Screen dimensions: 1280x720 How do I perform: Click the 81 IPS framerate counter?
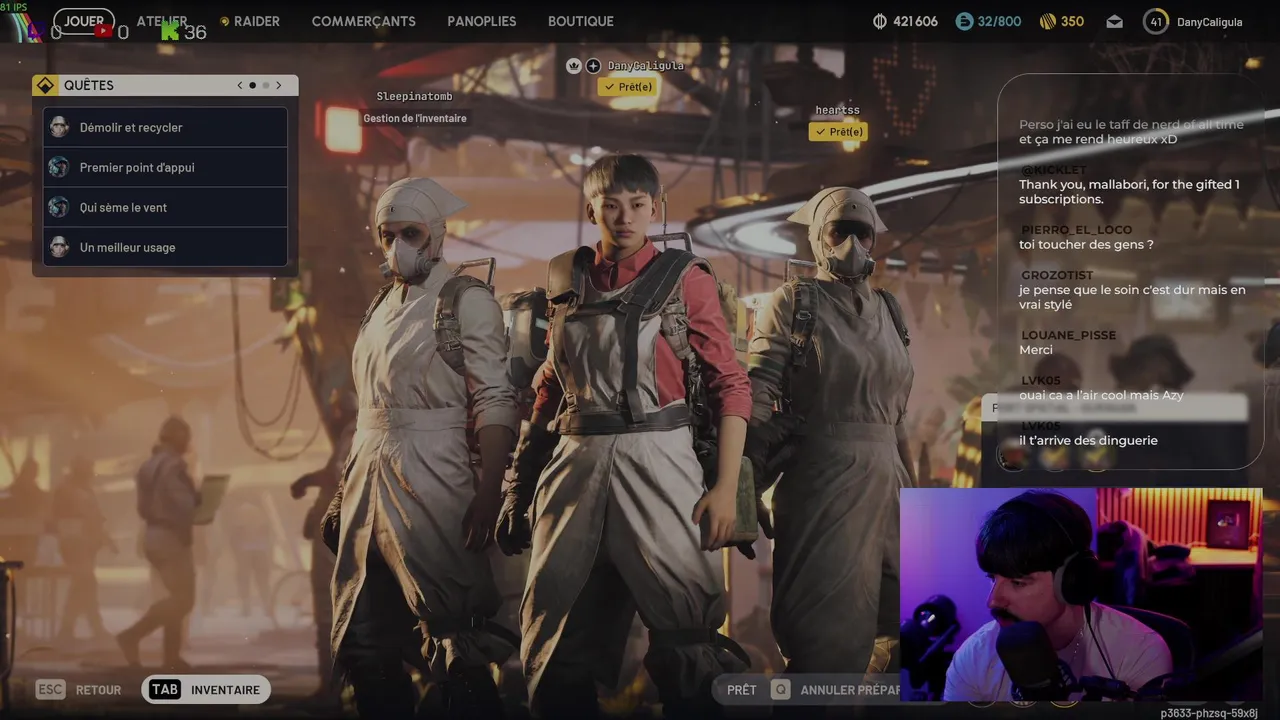14,7
